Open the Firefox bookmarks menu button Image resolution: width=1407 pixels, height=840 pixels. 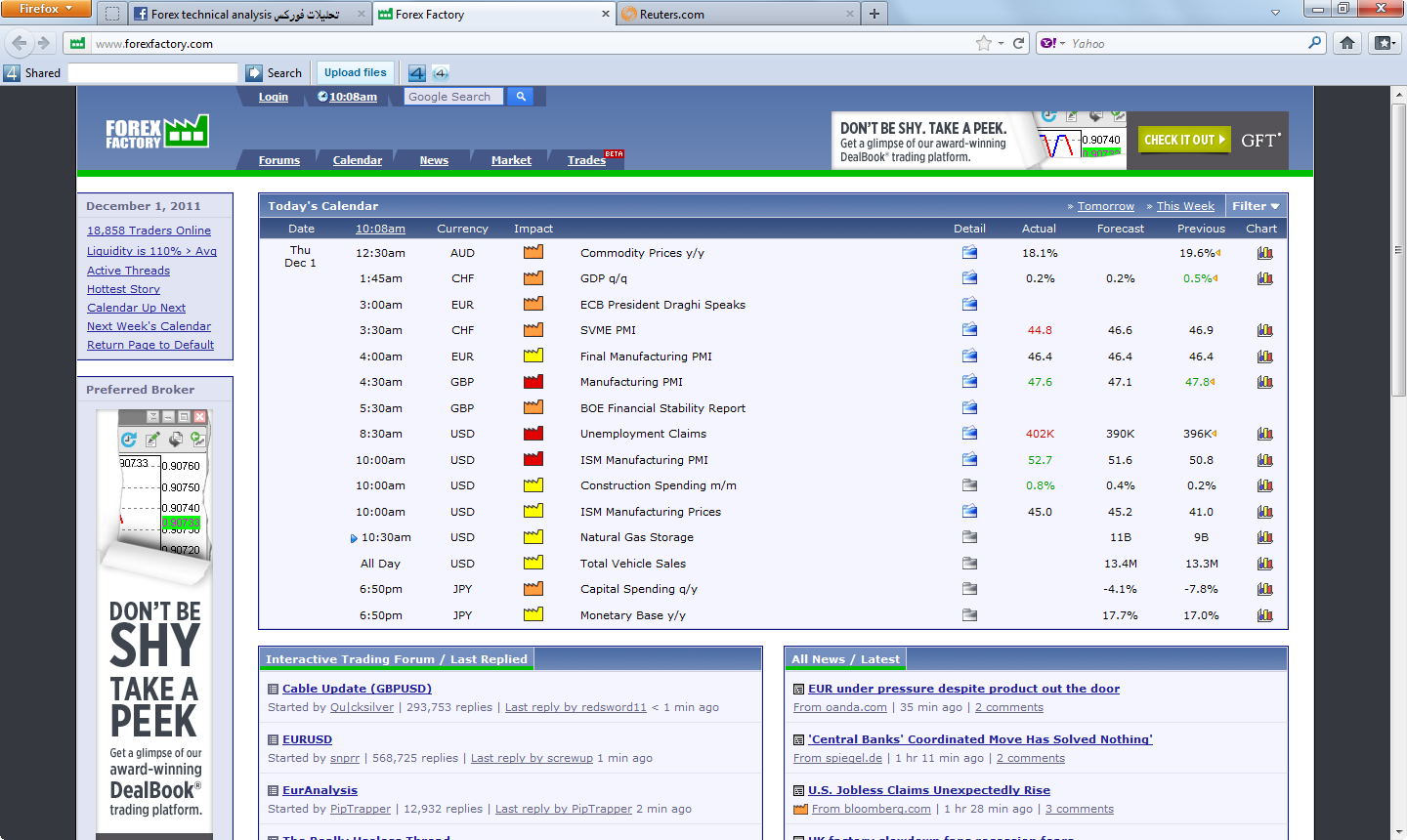point(1384,43)
